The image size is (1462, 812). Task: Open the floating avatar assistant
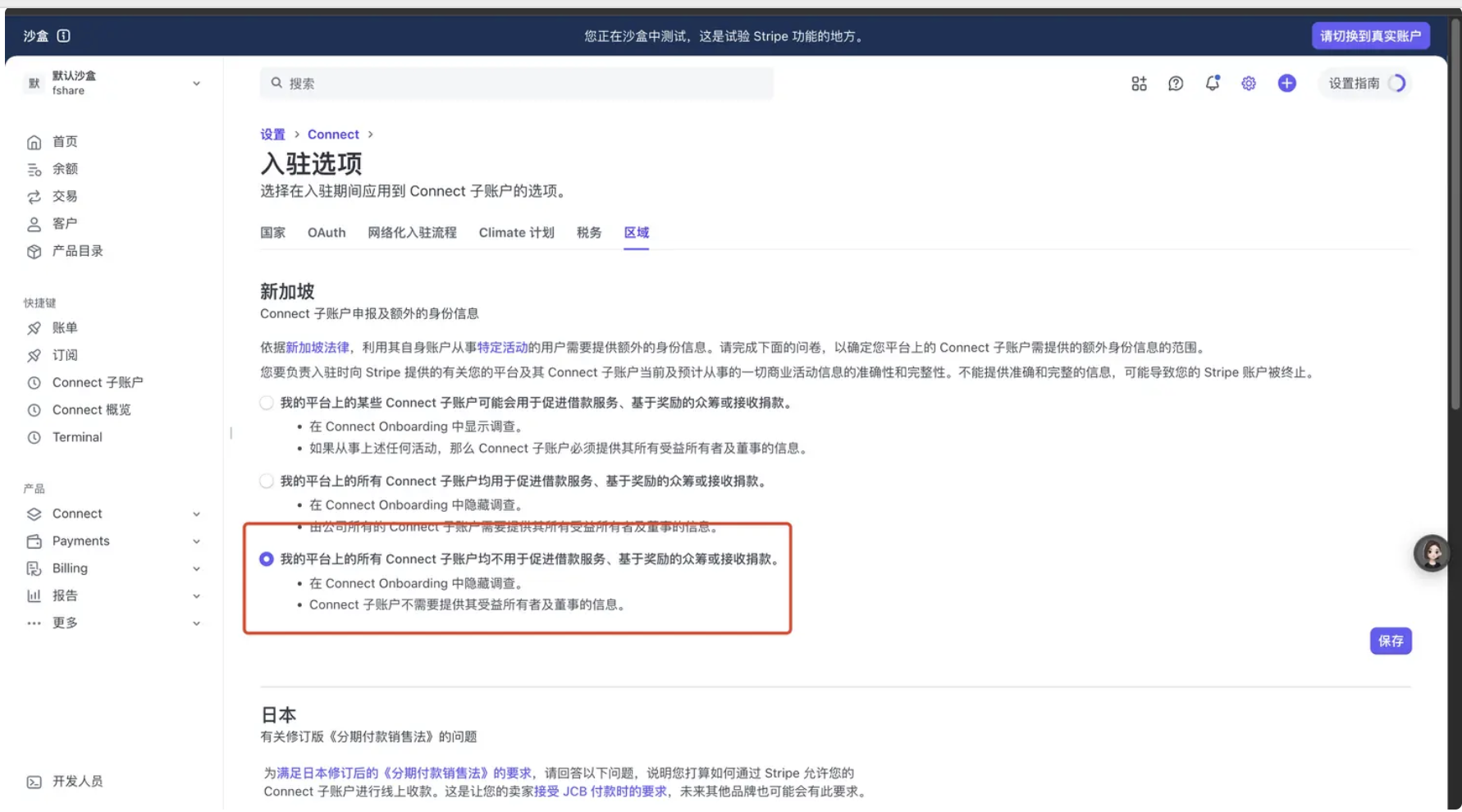[x=1432, y=554]
